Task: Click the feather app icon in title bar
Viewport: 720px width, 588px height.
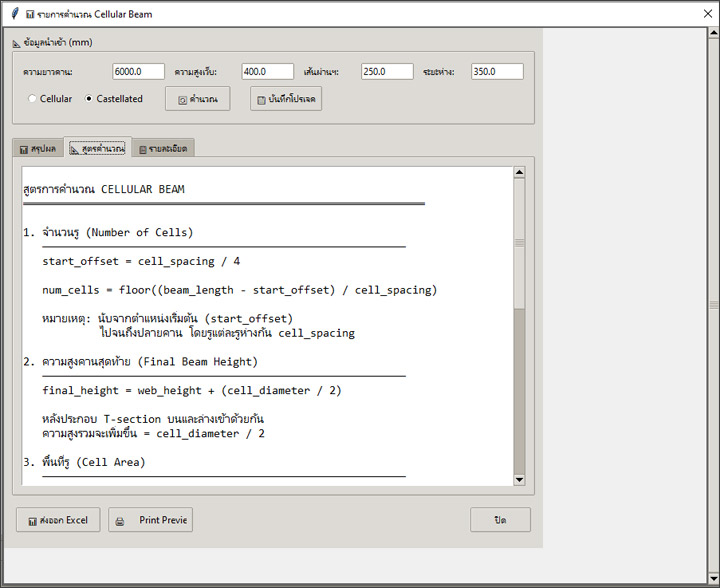Action: click(x=13, y=14)
